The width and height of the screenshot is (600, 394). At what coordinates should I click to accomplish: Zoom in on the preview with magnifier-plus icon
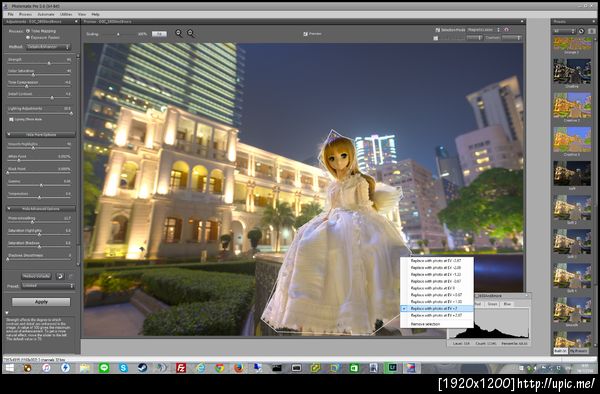tap(191, 33)
